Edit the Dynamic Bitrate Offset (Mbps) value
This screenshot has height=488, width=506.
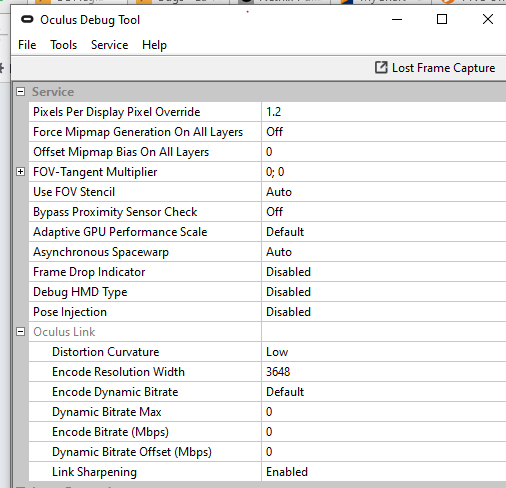tap(384, 452)
